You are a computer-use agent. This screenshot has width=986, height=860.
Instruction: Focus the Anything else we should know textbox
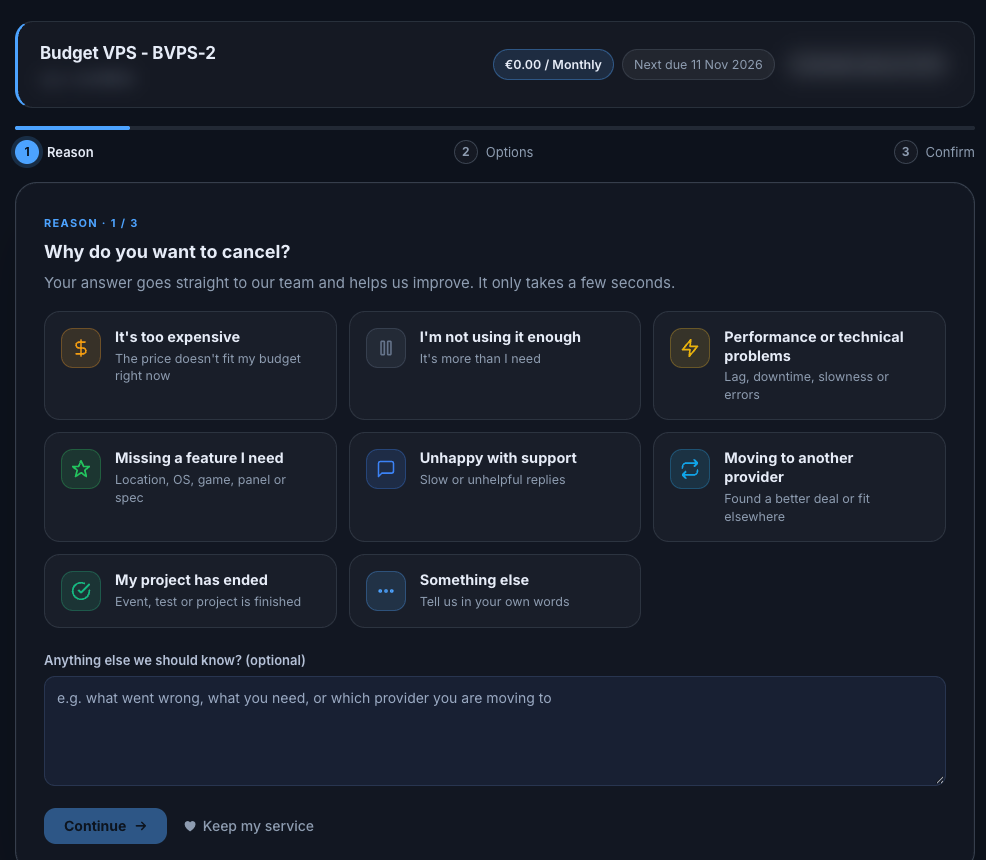tap(494, 731)
